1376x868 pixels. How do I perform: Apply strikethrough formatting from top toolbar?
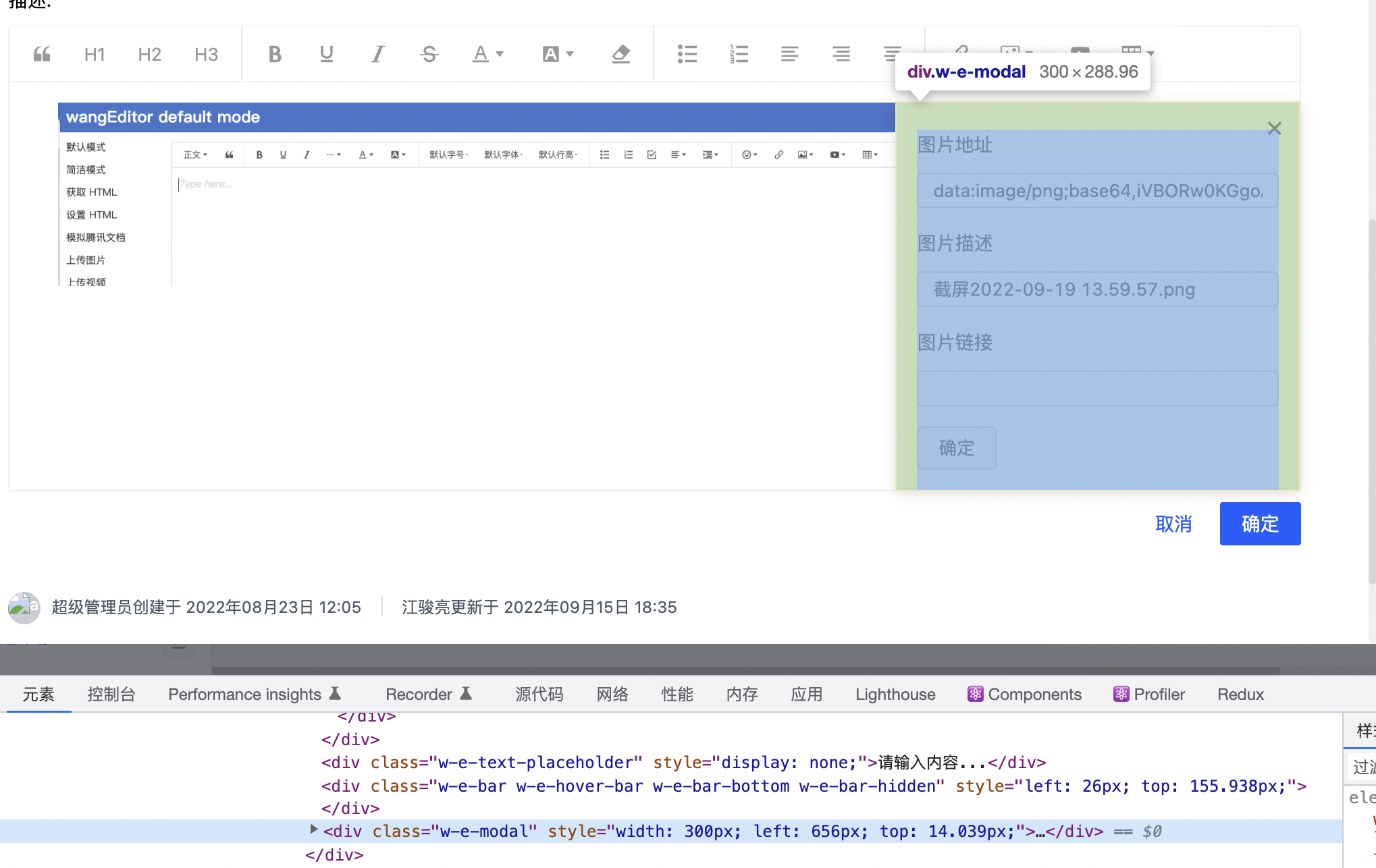coord(429,54)
